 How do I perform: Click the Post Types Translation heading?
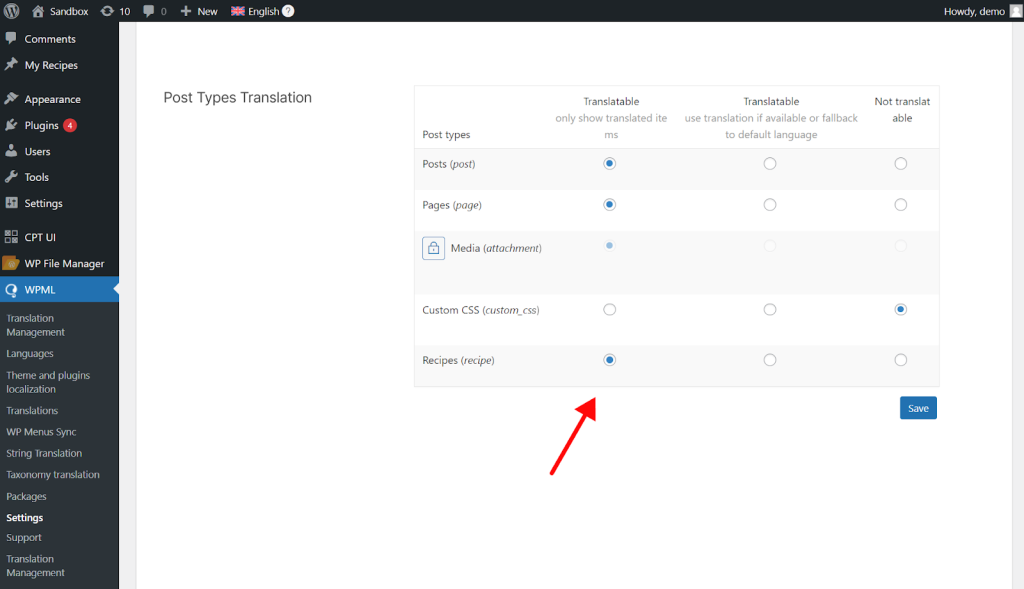point(238,97)
